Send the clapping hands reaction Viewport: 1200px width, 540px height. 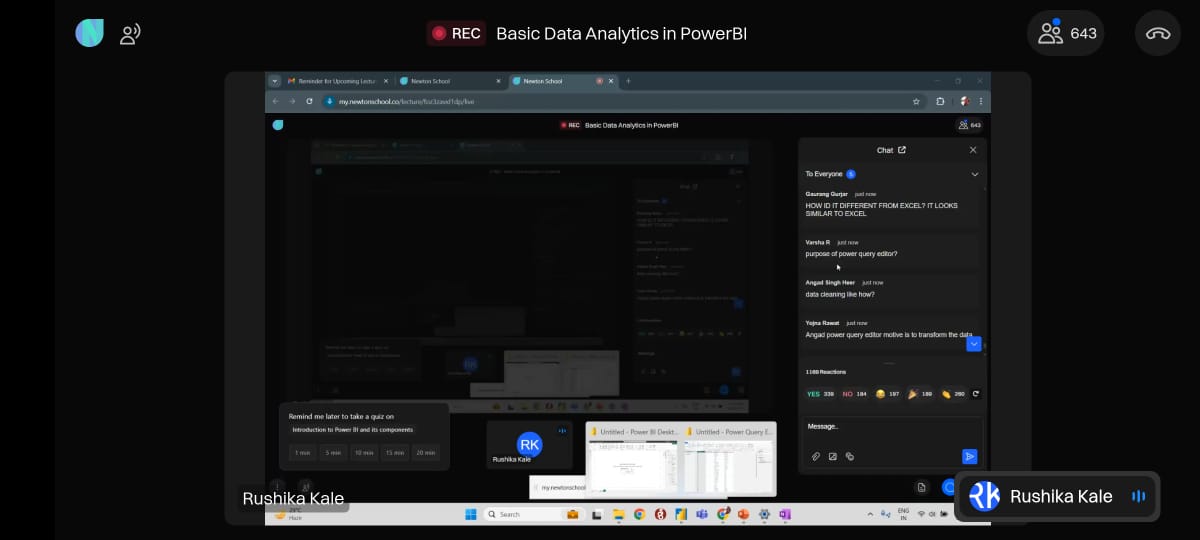[x=952, y=394]
